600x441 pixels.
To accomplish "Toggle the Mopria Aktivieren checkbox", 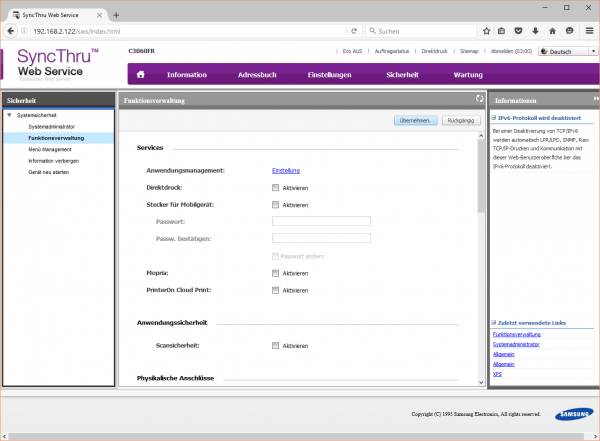I will pyautogui.click(x=275, y=273).
